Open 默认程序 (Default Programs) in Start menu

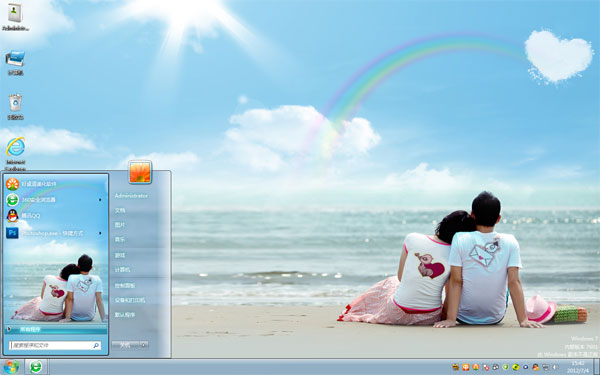(x=125, y=315)
